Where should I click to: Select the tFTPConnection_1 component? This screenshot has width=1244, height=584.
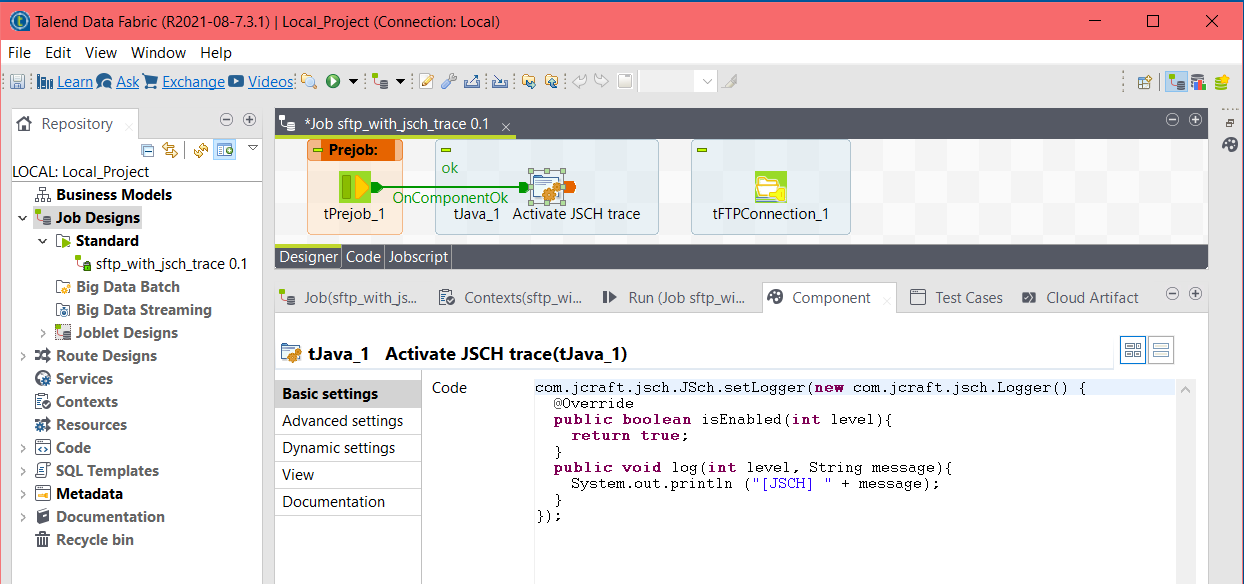tap(771, 187)
